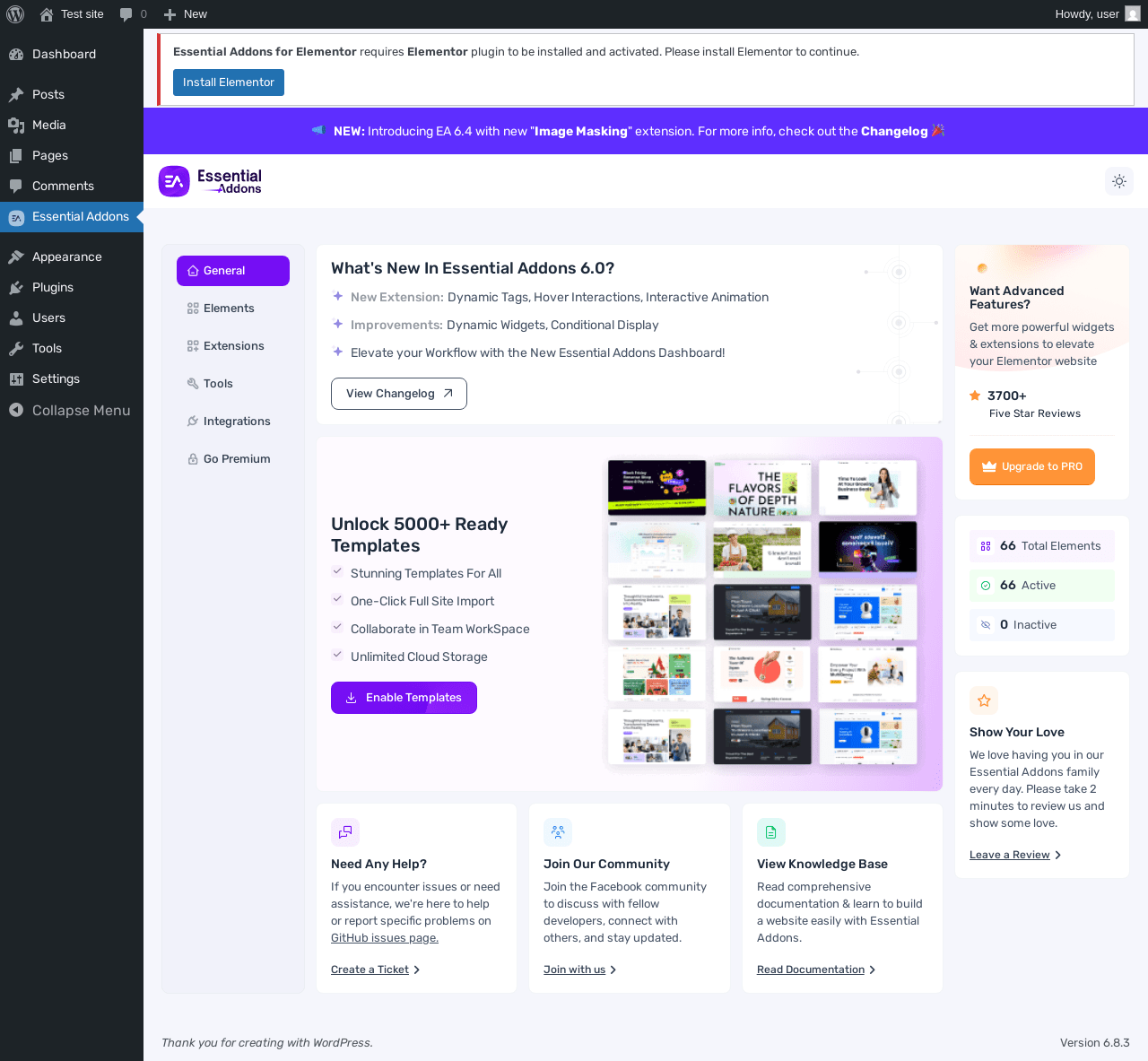Open the Test site home icon
Image resolution: width=1148 pixels, height=1061 pixels.
click(x=47, y=14)
